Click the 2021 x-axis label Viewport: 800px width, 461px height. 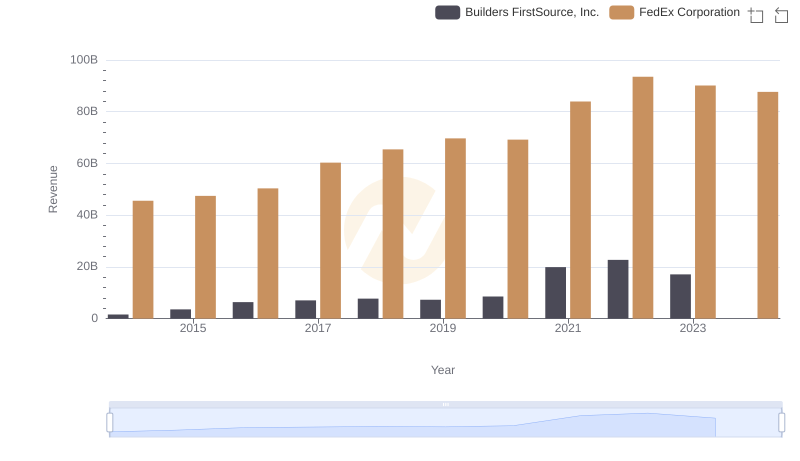click(x=568, y=328)
